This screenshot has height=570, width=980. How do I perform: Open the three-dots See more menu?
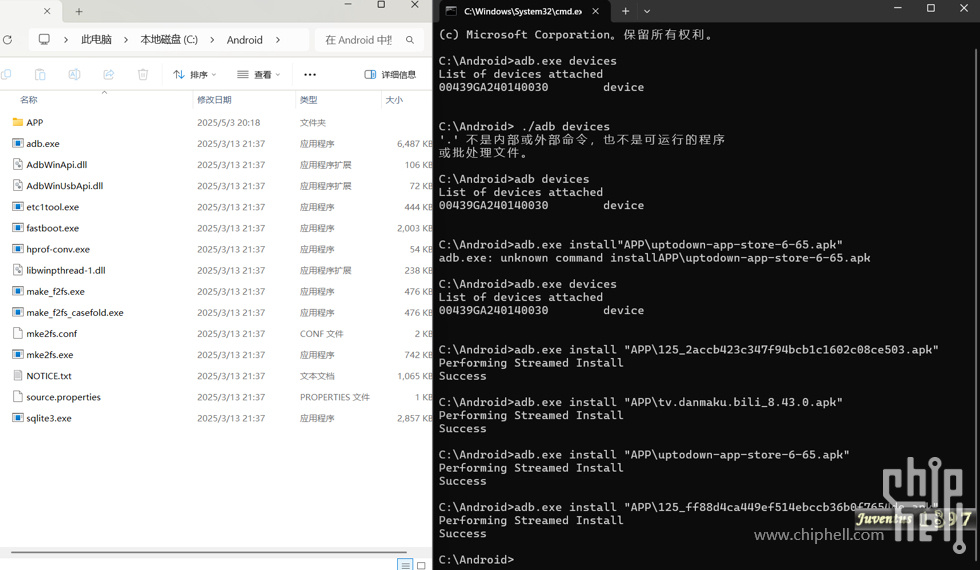(x=310, y=75)
